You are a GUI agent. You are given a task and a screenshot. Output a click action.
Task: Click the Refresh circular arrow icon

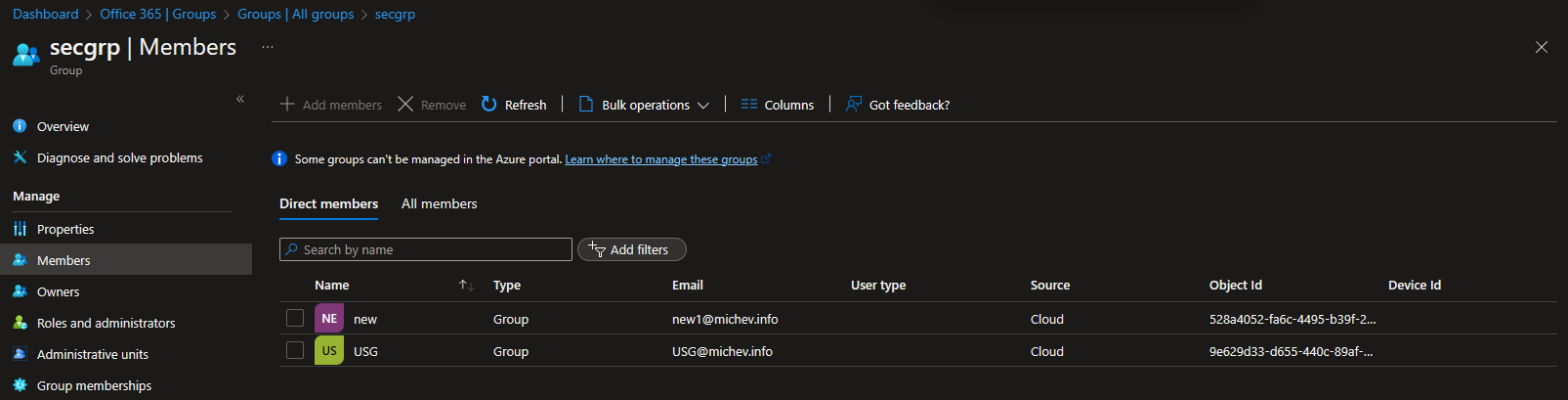pyautogui.click(x=489, y=104)
